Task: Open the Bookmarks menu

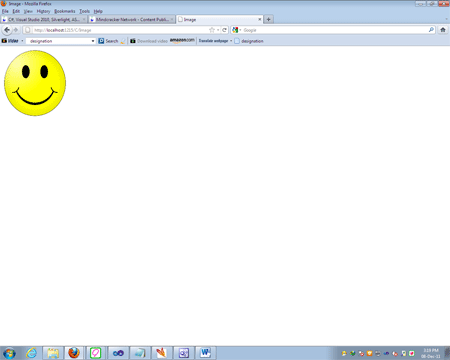Action: tap(65, 11)
